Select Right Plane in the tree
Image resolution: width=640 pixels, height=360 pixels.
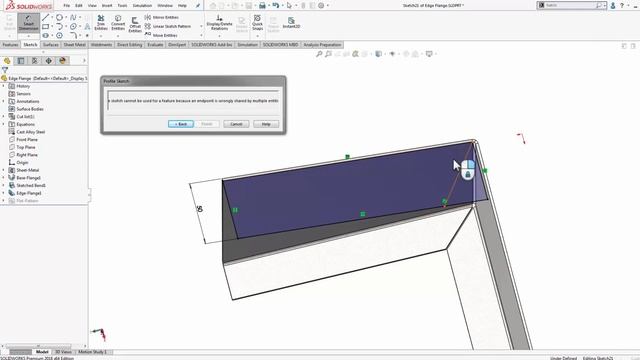click(27, 155)
